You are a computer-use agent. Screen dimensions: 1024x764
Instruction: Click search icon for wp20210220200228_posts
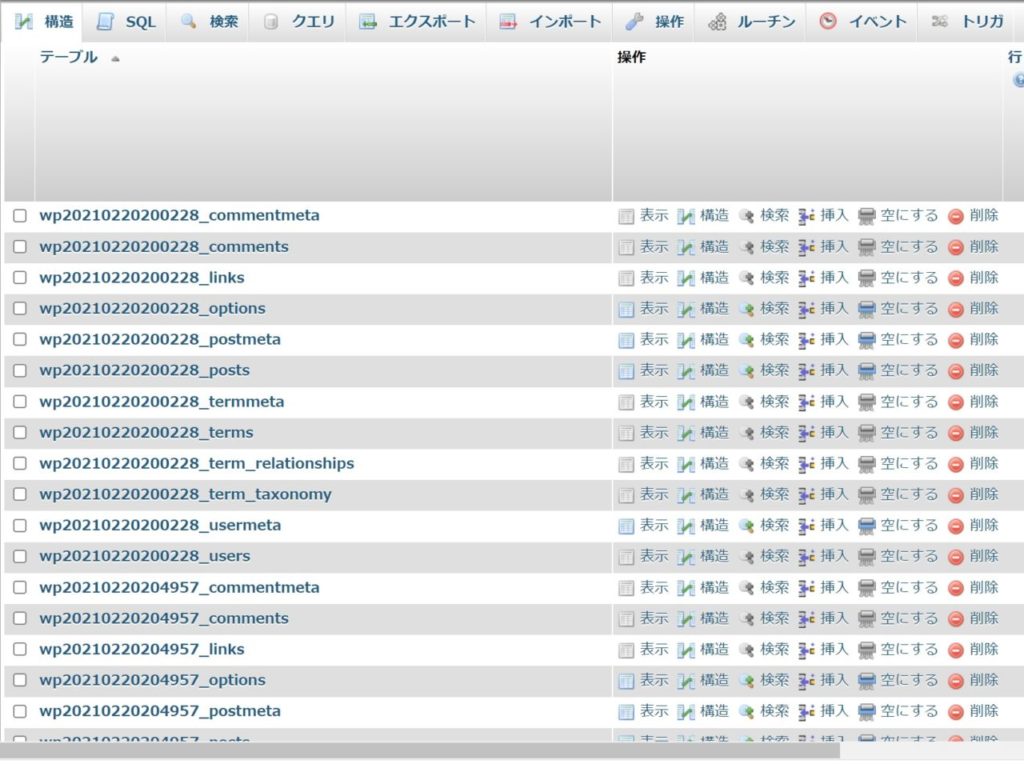coord(746,371)
